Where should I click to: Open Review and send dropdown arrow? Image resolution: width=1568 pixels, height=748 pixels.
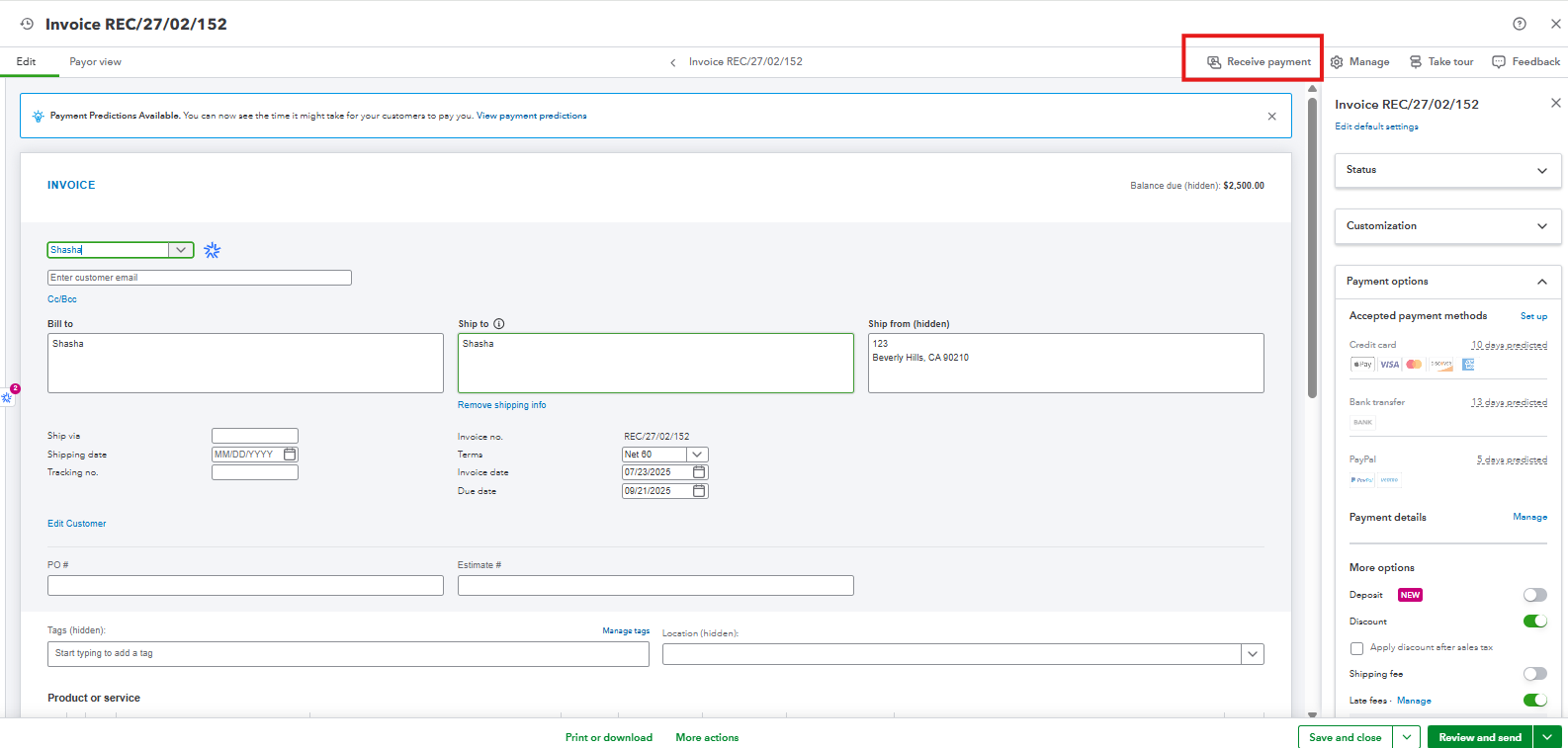[1548, 737]
